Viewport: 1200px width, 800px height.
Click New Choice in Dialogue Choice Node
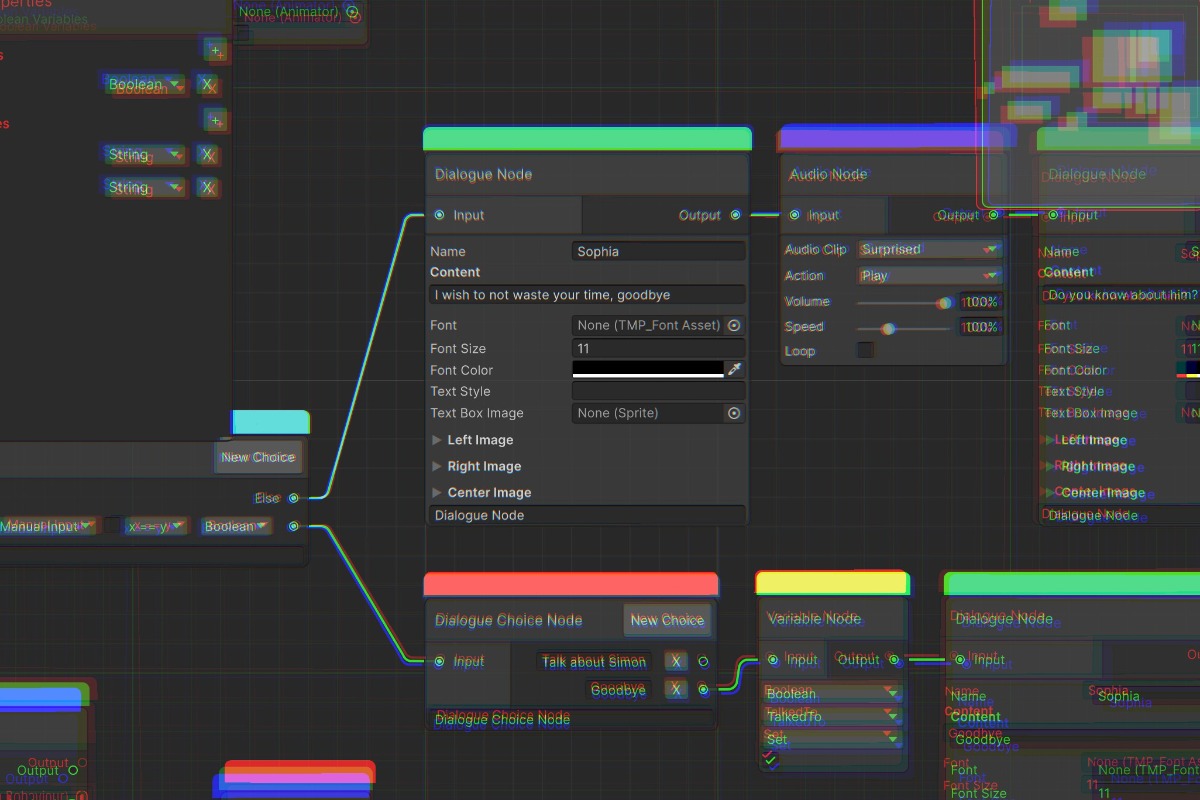[x=667, y=620]
